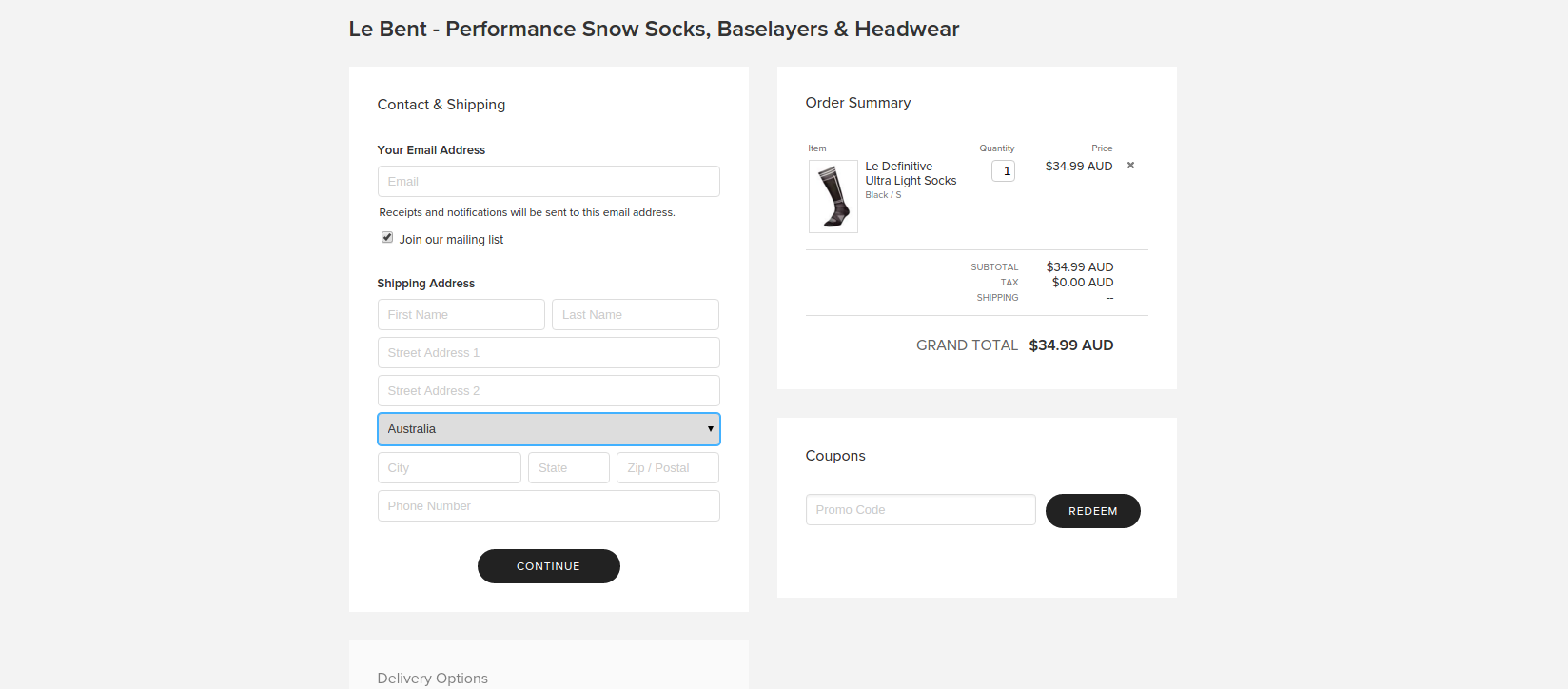The image size is (1568, 689).
Task: Click the Street Address 1 field
Action: [548, 352]
